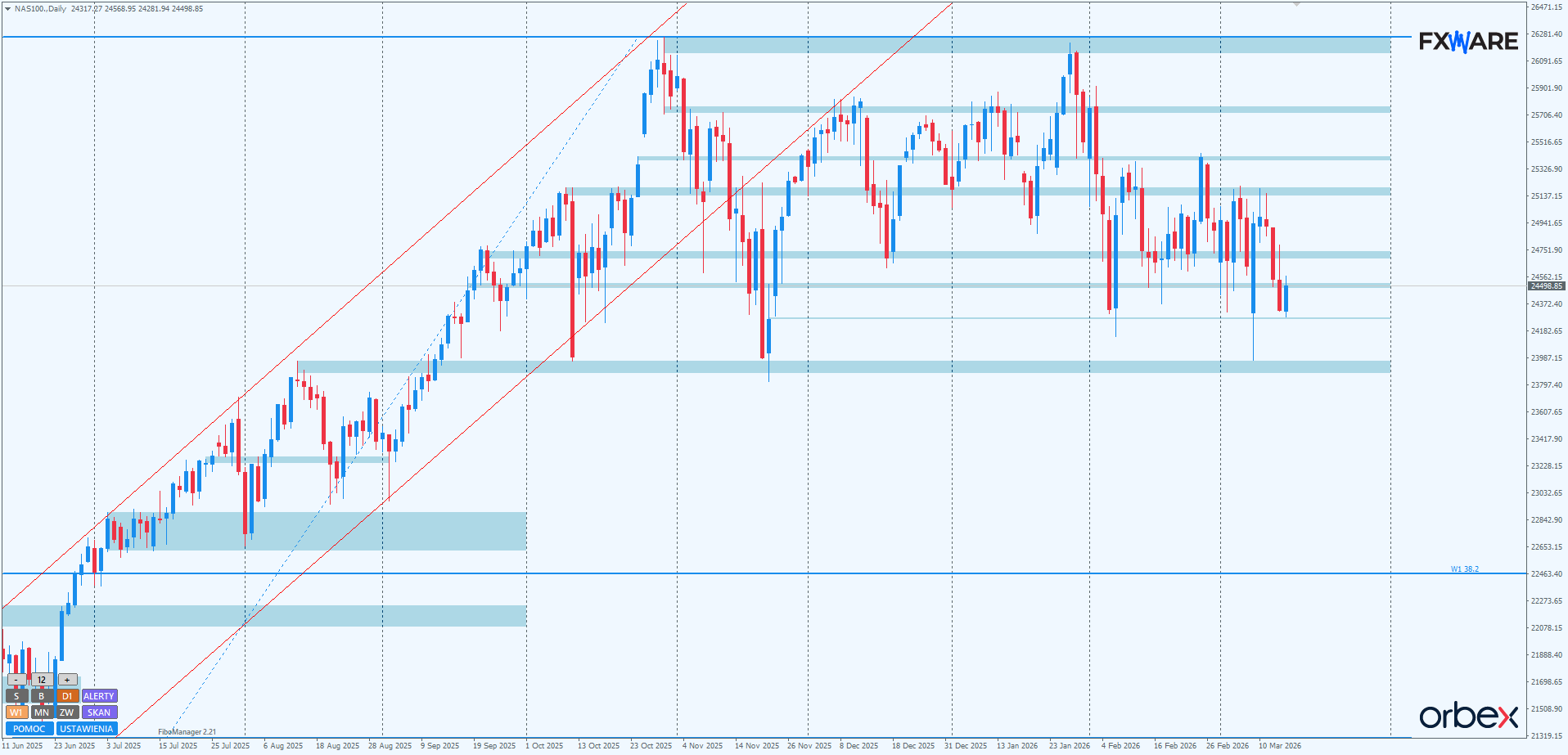The width and height of the screenshot is (1568, 755).
Task: Toggle the S button in FiboManager panel
Action: pos(16,696)
